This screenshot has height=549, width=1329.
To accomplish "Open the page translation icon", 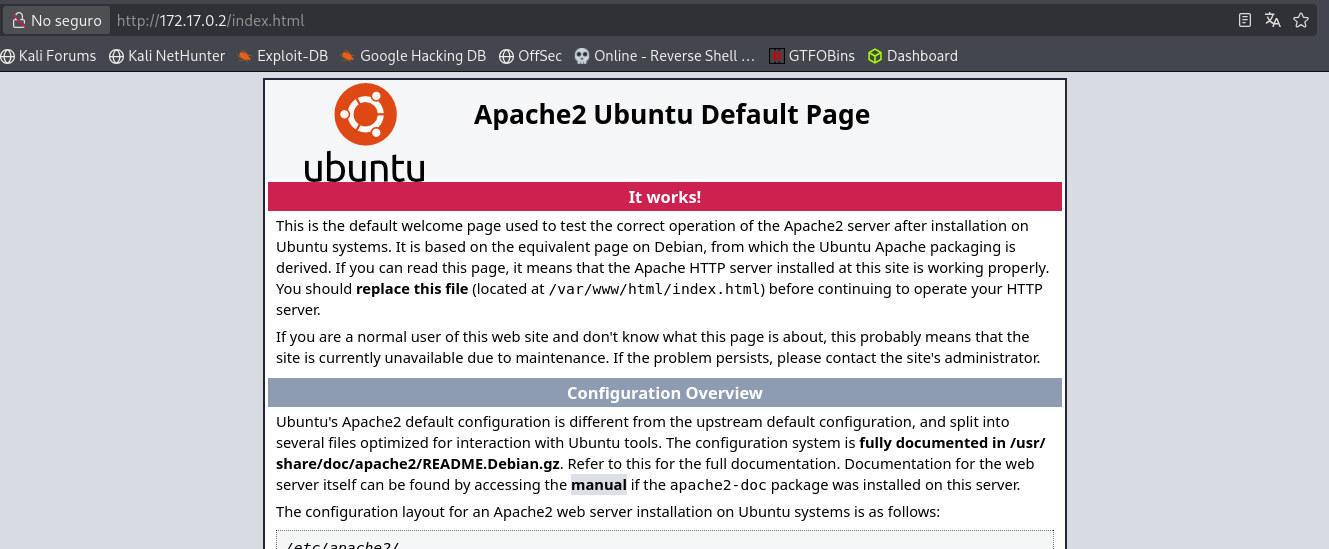I will pyautogui.click(x=1272, y=20).
